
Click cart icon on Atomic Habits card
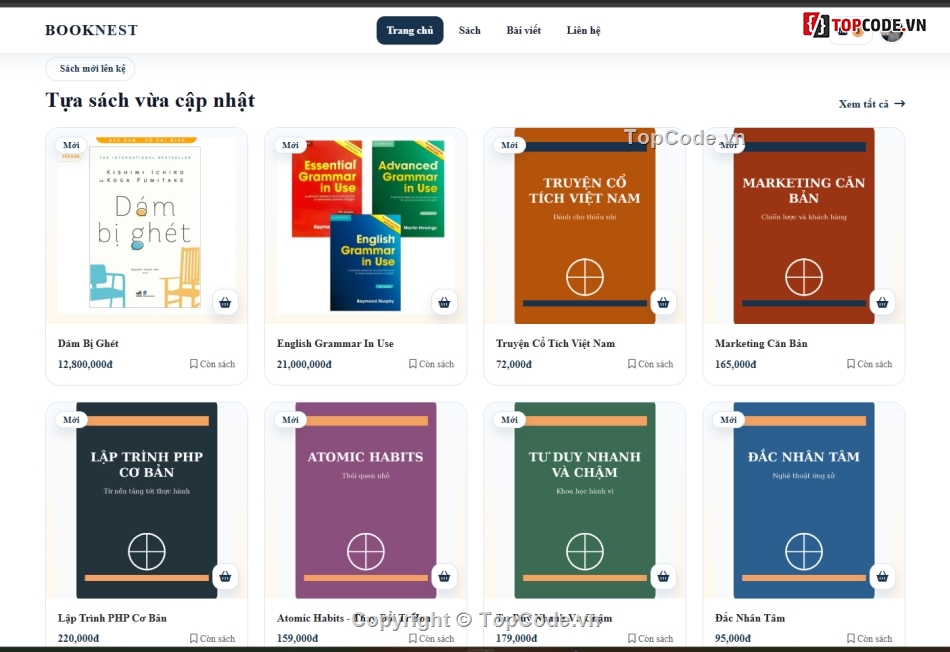pos(444,576)
